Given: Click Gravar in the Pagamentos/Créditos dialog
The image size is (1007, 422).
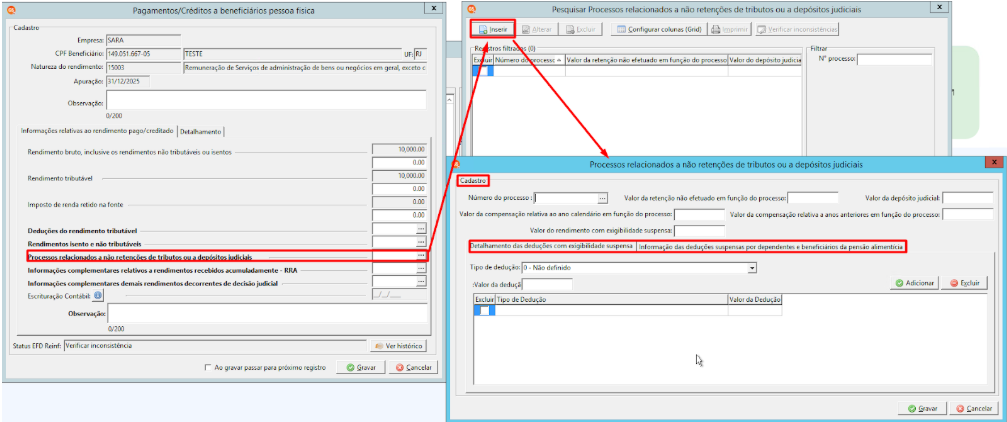Looking at the screenshot, I should point(361,368).
